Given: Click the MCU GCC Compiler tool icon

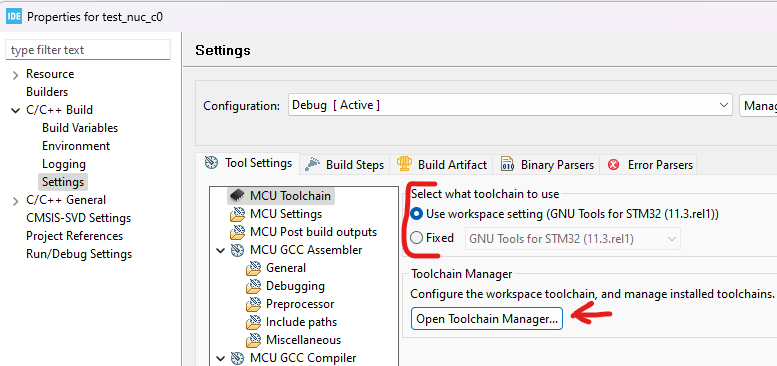Looking at the screenshot, I should (238, 358).
